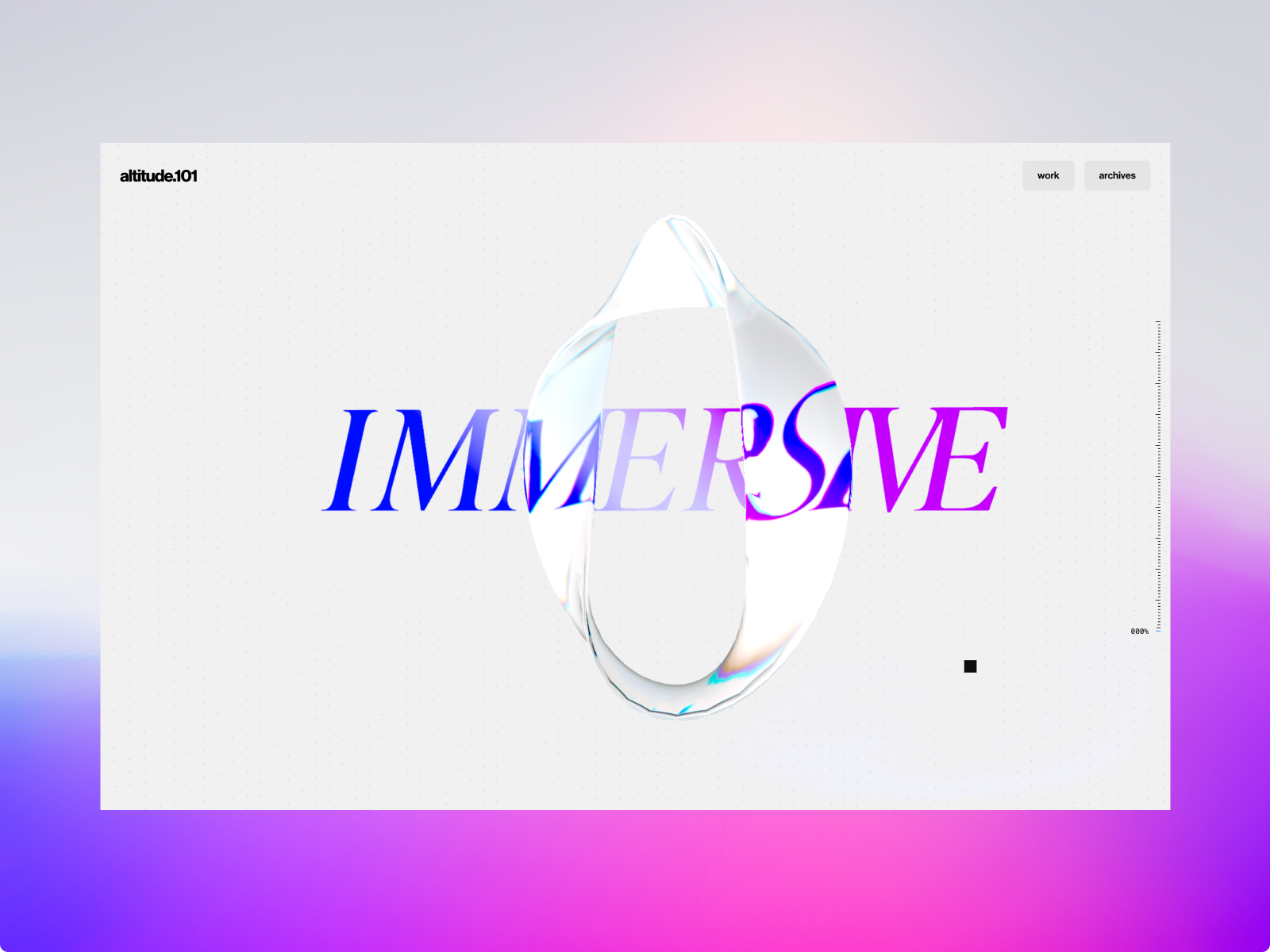Click the 000% scroll progress label
Screen dimensions: 1270x952
1139,631
